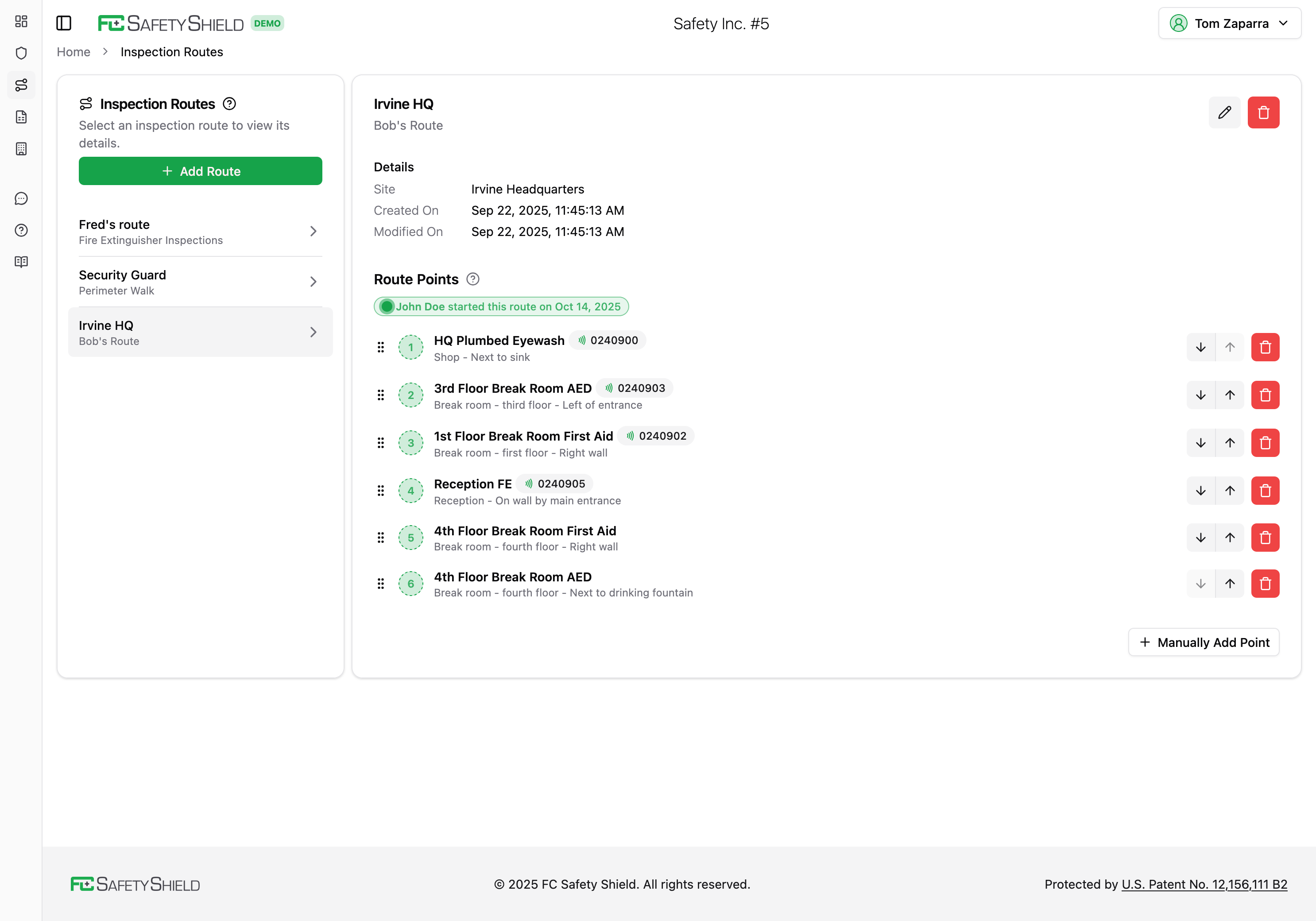The width and height of the screenshot is (1316, 921).
Task: Open the U.S. Patent No. link
Action: coord(1204,884)
